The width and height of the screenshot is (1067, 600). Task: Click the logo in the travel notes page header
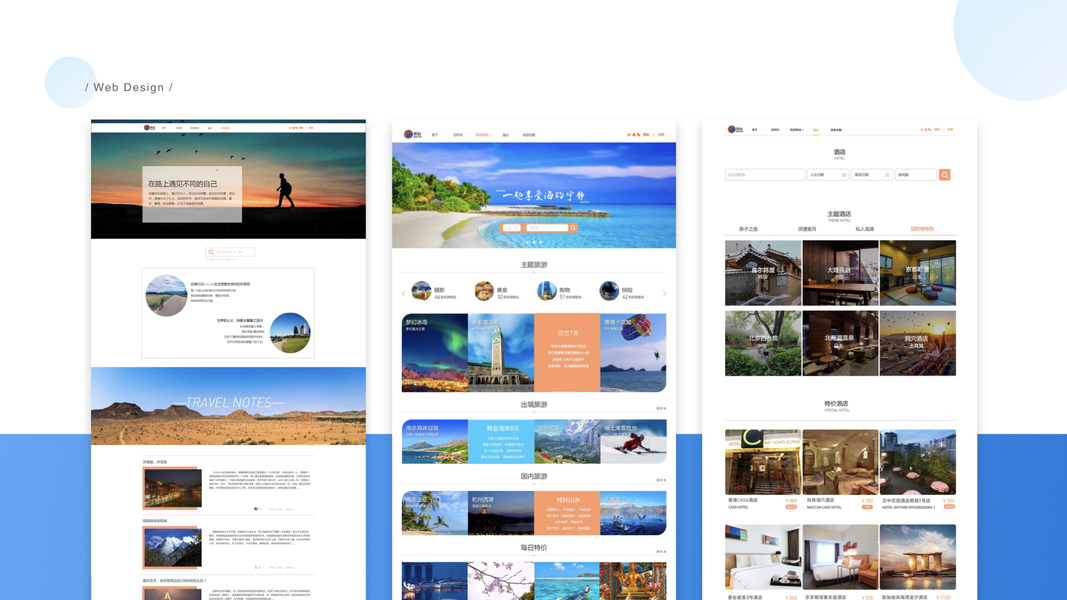pos(149,127)
